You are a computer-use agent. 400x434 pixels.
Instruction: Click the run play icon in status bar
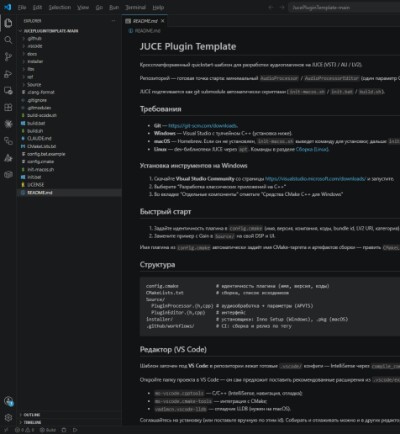coord(75,430)
